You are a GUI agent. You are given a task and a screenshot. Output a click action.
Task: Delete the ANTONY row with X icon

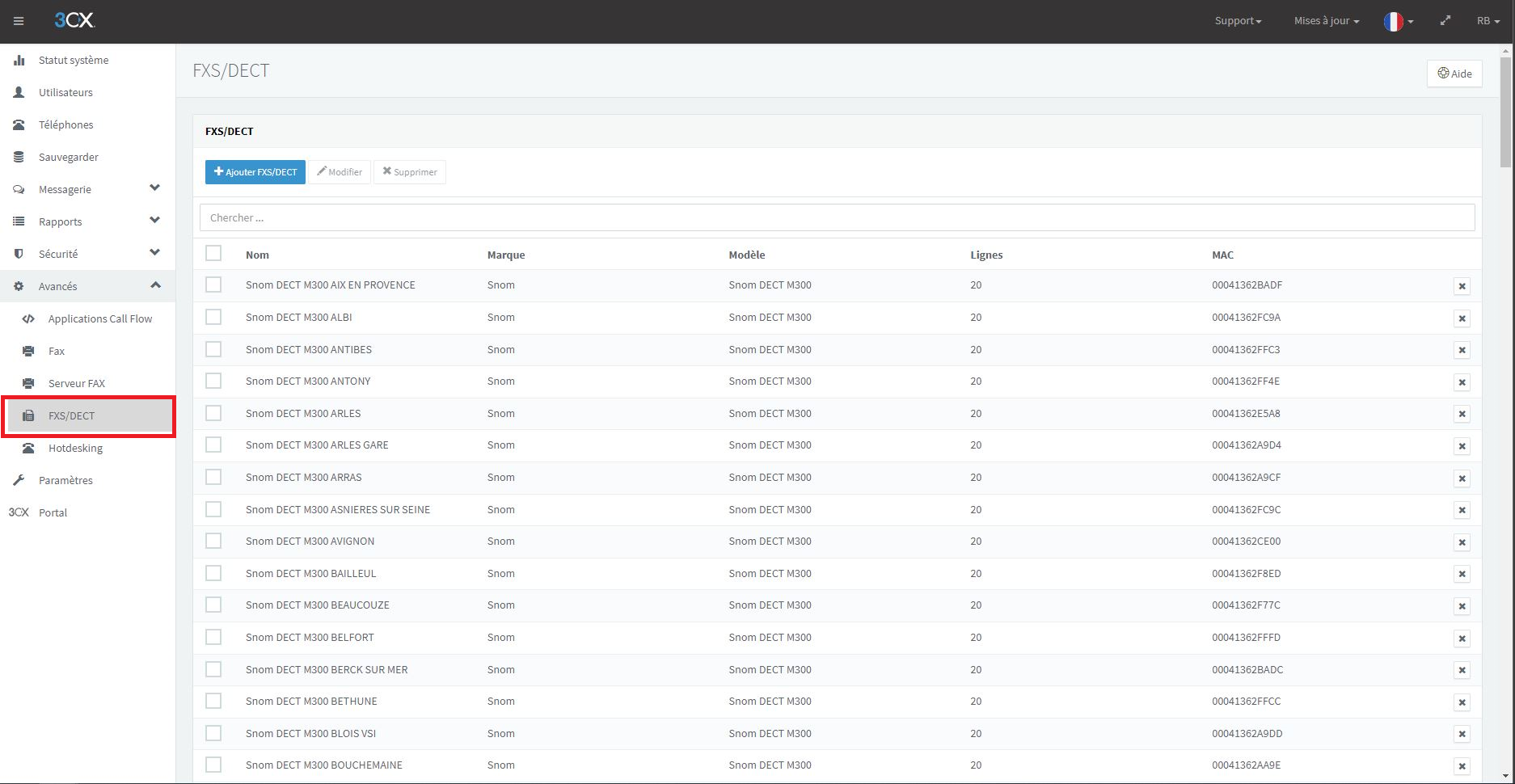point(1462,382)
